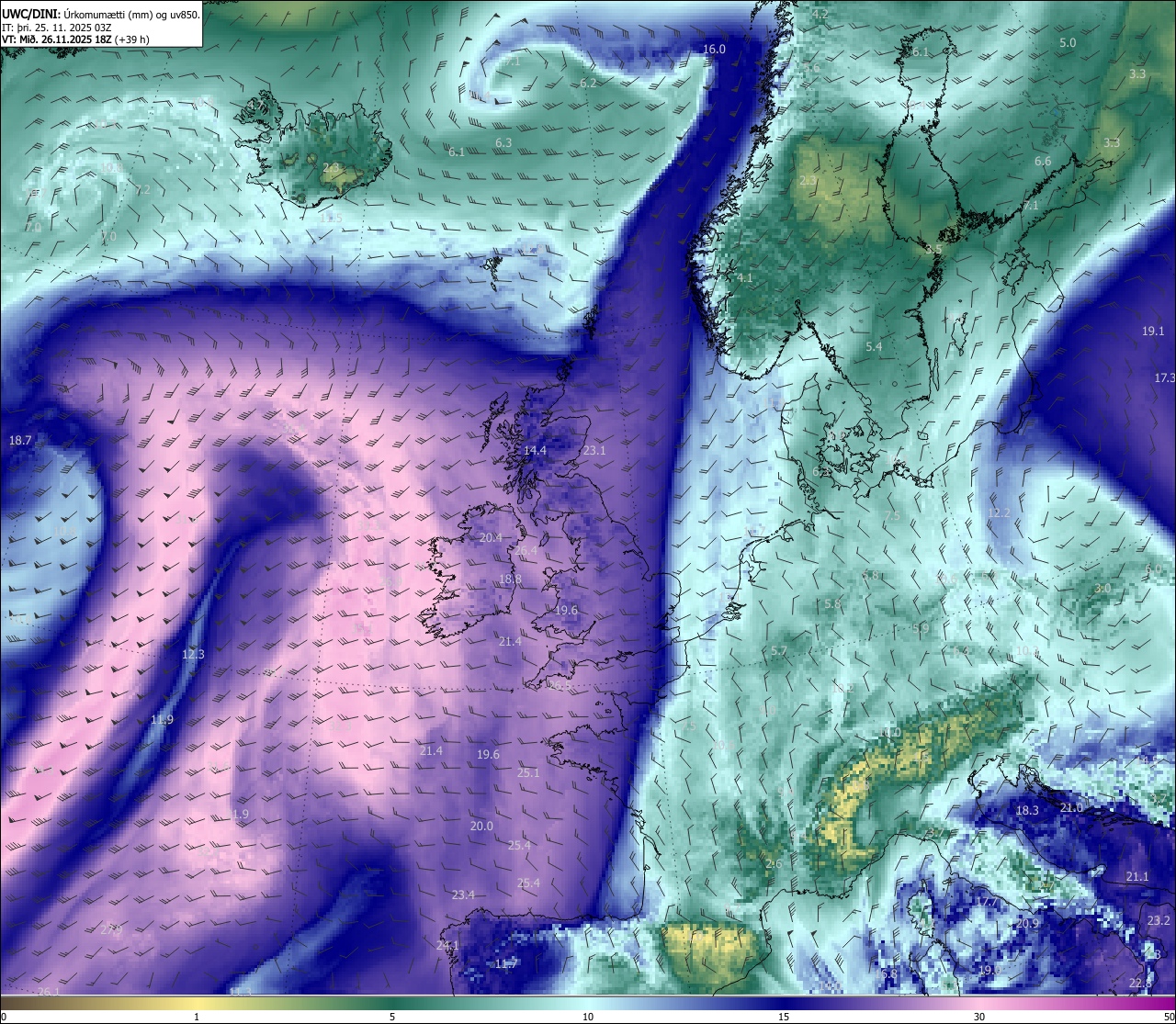Screen dimensions: 1176x1024
Task: Click the 2.6 value over southern France
Action: (774, 864)
